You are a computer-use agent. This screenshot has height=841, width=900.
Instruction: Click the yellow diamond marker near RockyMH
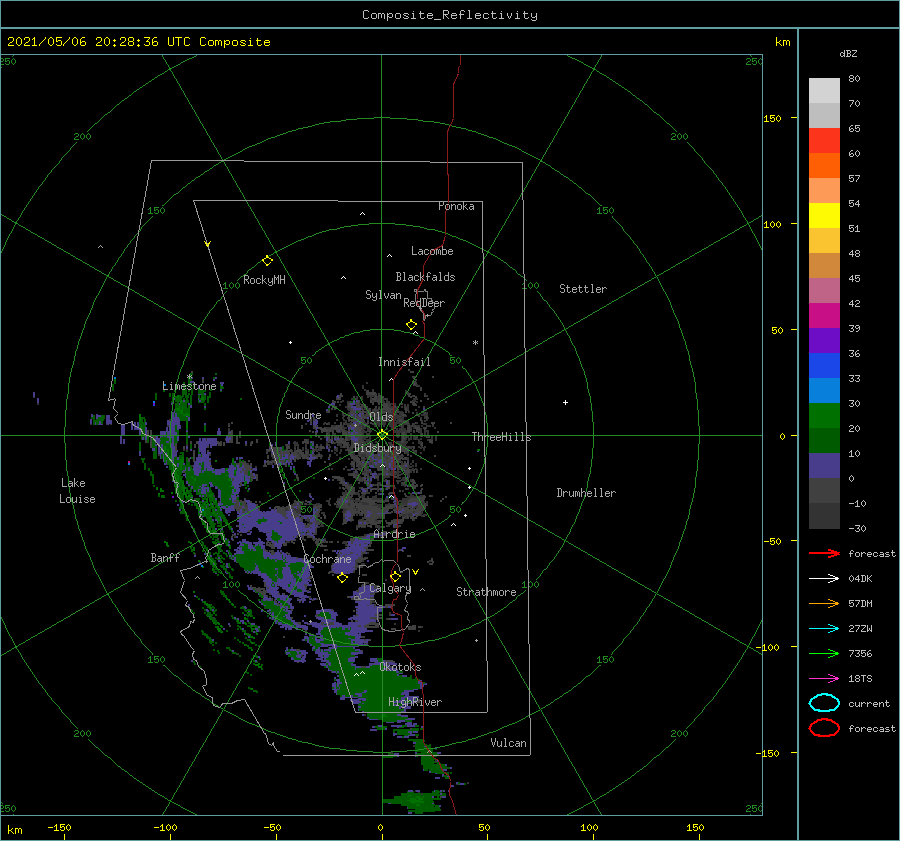267,261
